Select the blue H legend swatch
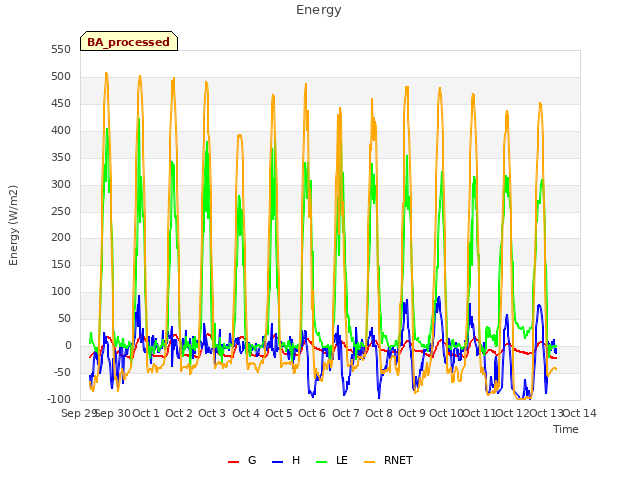640x480 pixels. click(278, 462)
